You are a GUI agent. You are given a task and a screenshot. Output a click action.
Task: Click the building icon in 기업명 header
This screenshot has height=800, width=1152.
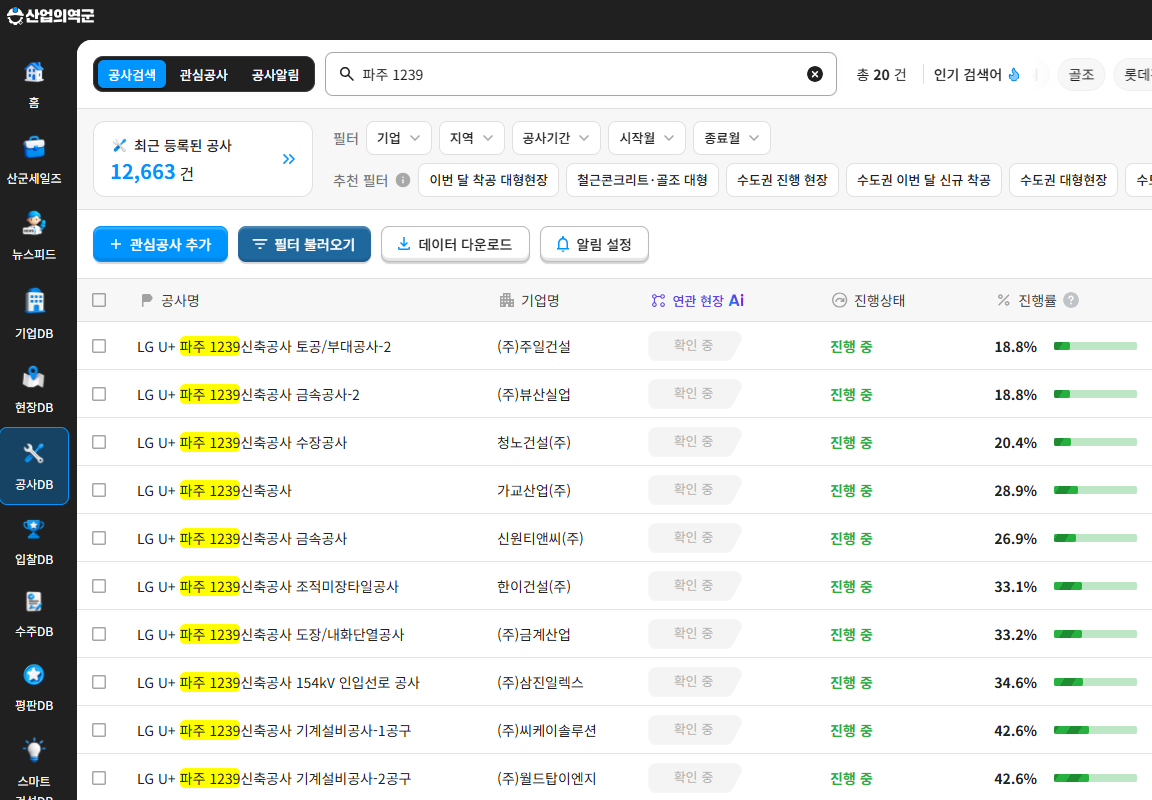click(507, 300)
